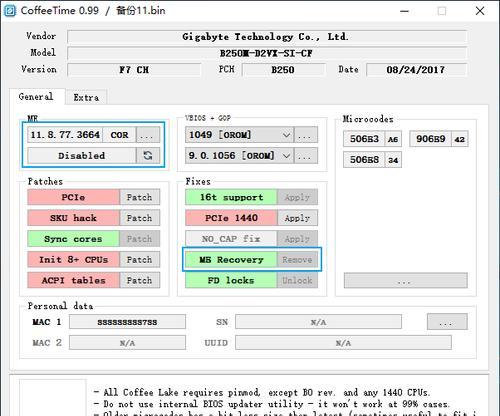Screen dimensions: 500x416
Task: Click the COR label in ME section
Action: [x=119, y=135]
